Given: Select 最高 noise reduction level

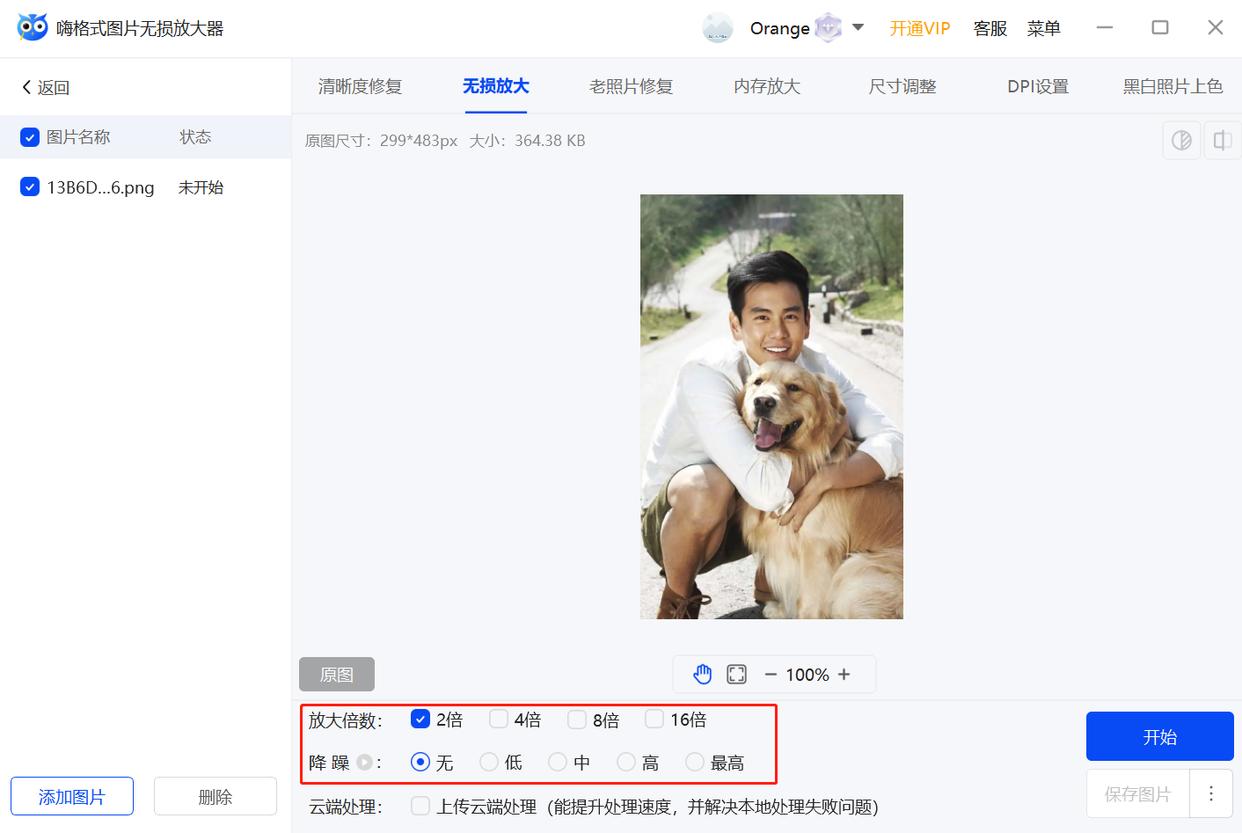Looking at the screenshot, I should 695,762.
